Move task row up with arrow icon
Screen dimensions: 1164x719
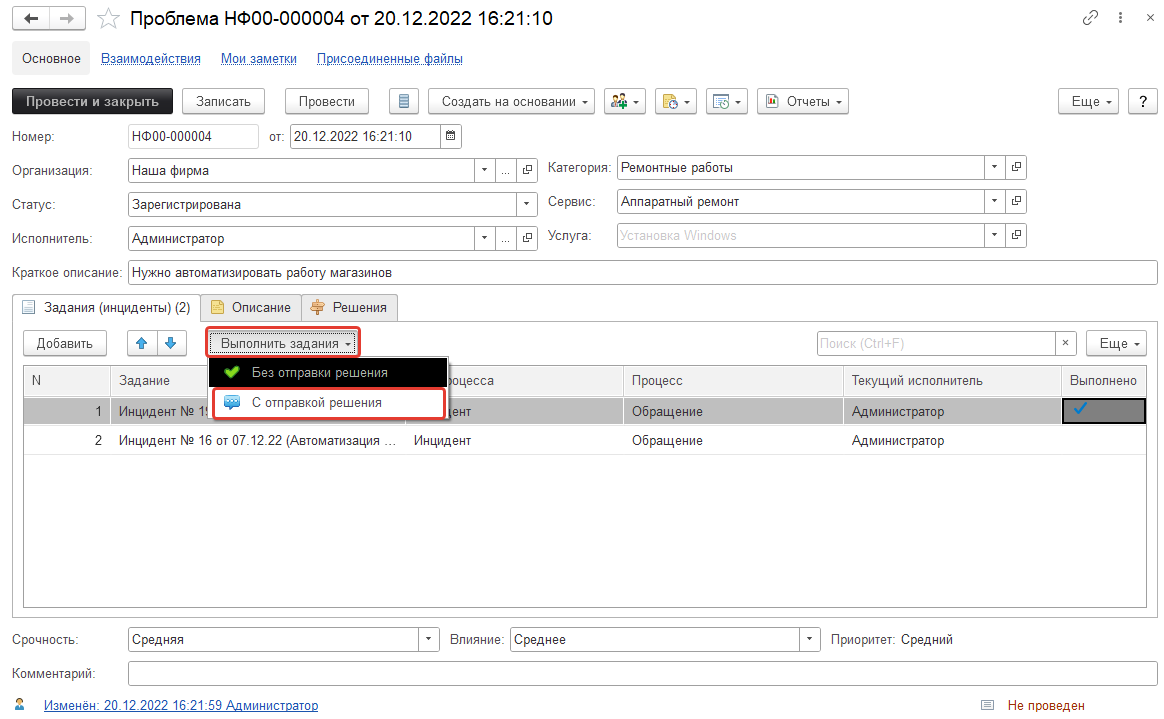coord(142,343)
